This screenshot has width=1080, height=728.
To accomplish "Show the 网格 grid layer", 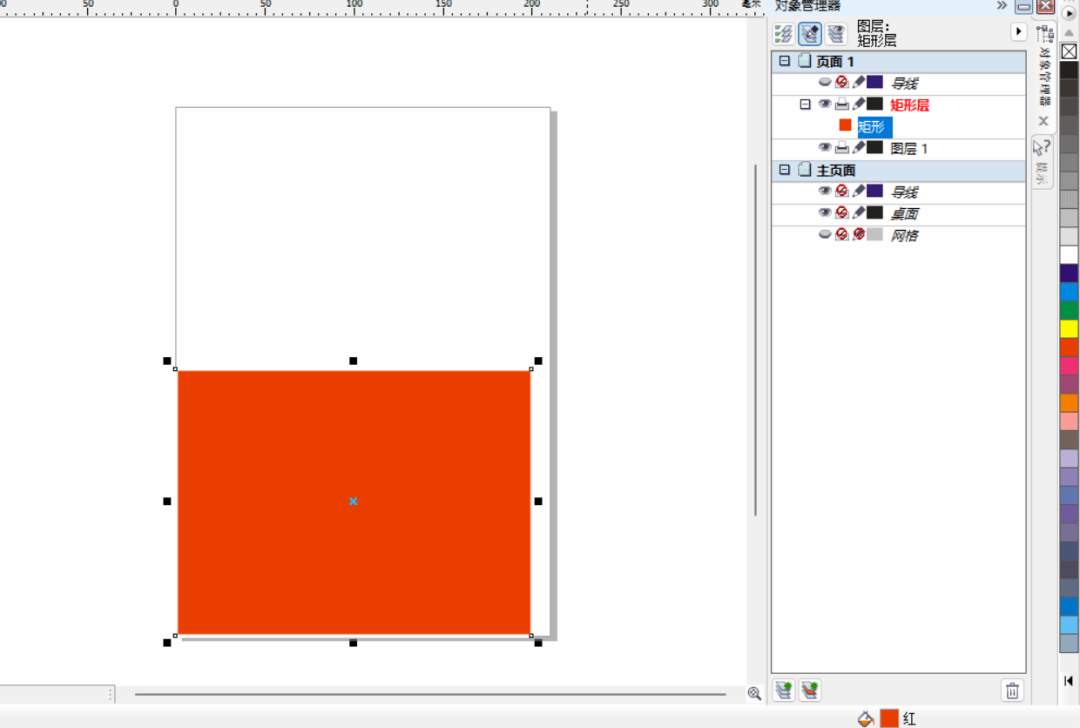I will pyautogui.click(x=825, y=235).
